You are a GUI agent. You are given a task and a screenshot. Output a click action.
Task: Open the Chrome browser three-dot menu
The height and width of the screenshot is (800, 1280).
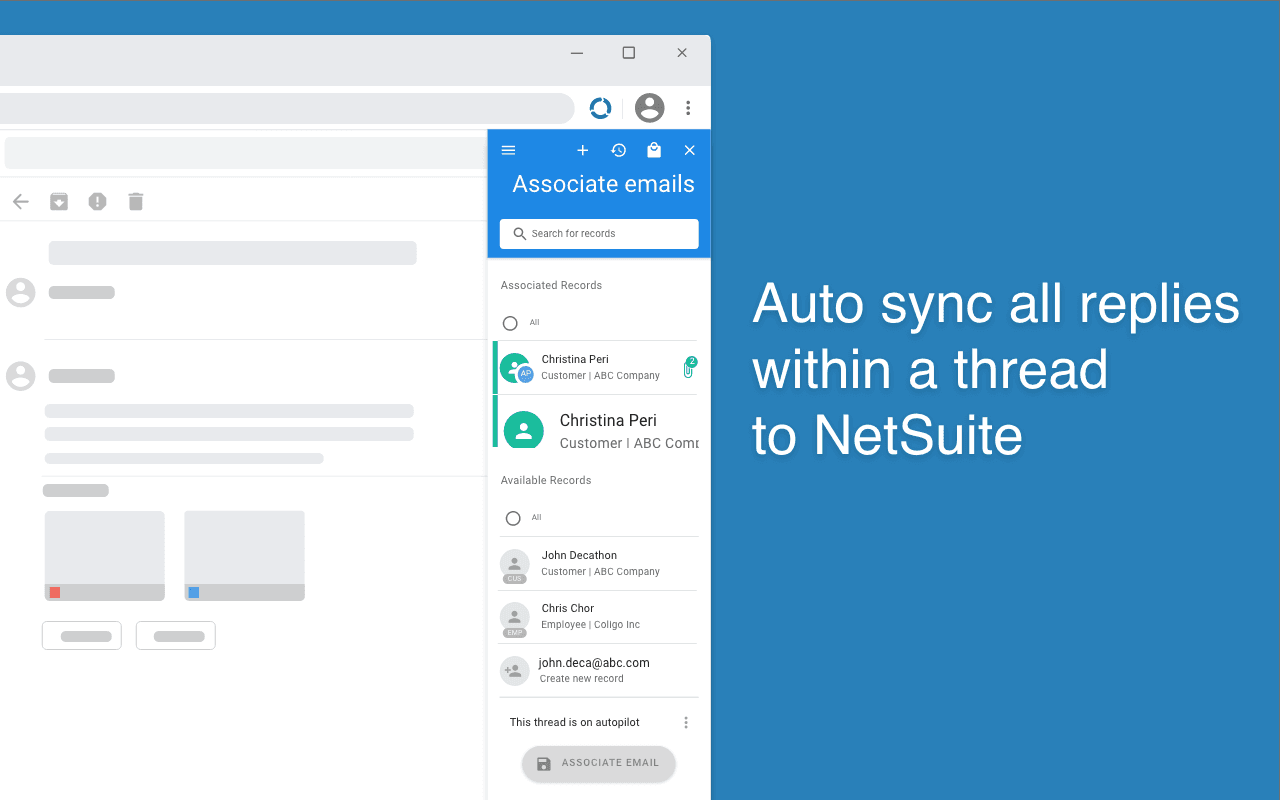coord(688,108)
